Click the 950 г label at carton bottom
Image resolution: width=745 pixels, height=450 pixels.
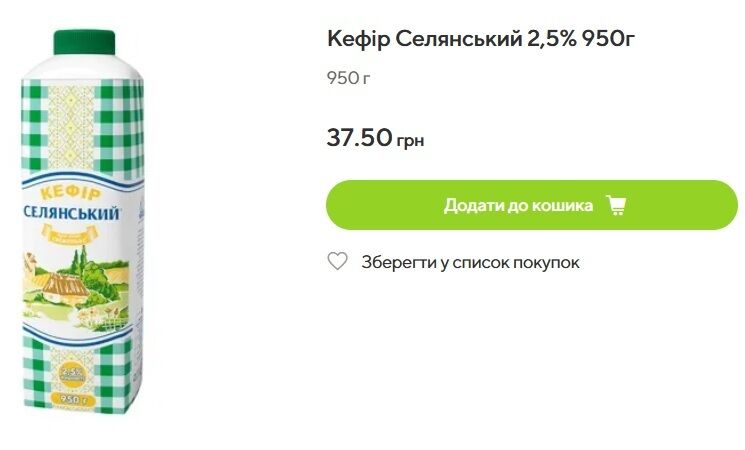pos(73,401)
